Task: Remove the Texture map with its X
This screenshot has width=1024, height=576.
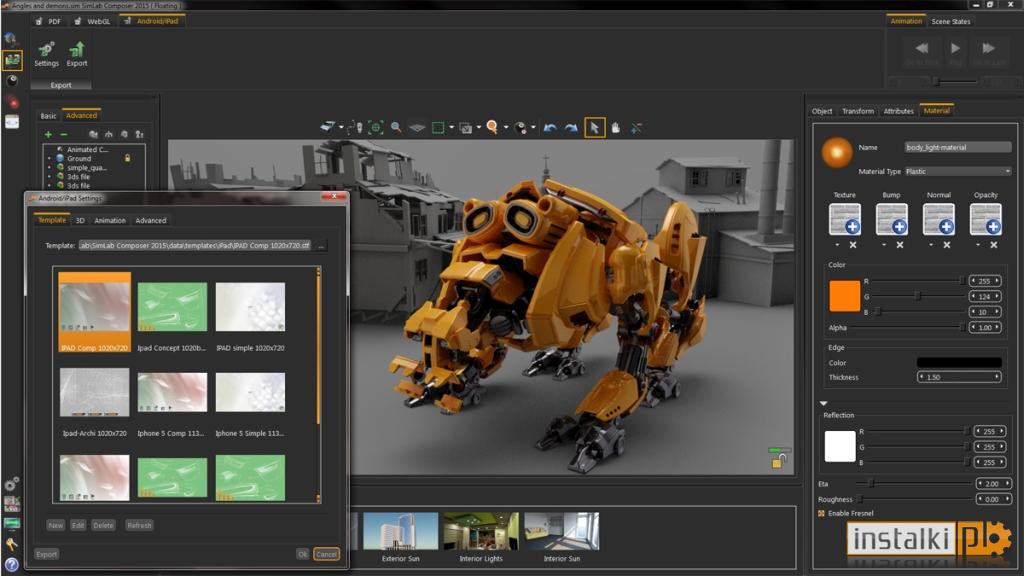Action: point(853,245)
